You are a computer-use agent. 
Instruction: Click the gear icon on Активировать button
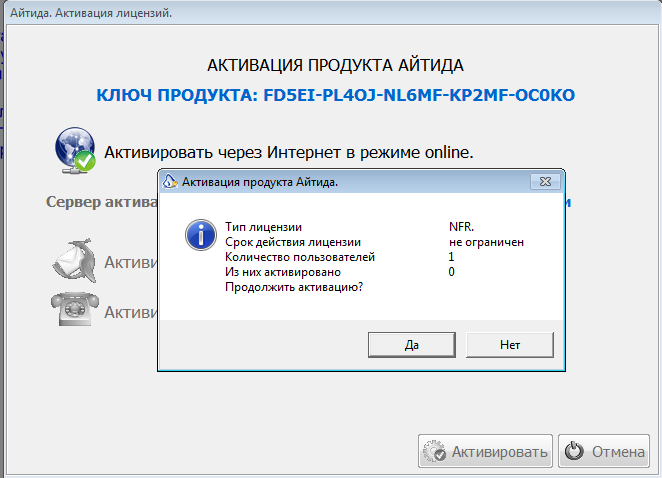(x=434, y=451)
